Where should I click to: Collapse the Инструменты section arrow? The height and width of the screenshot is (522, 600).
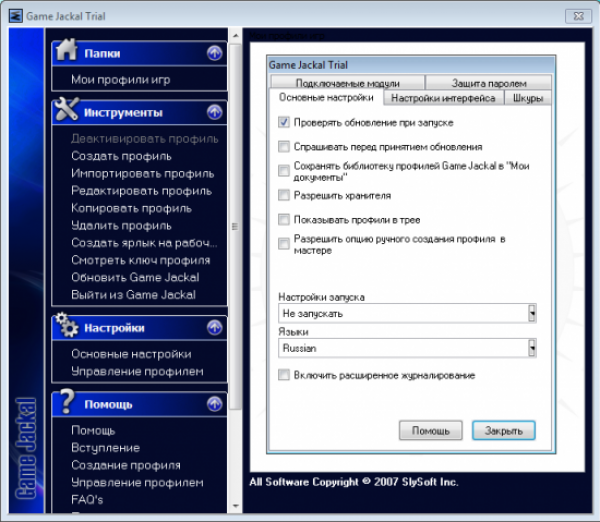(215, 113)
